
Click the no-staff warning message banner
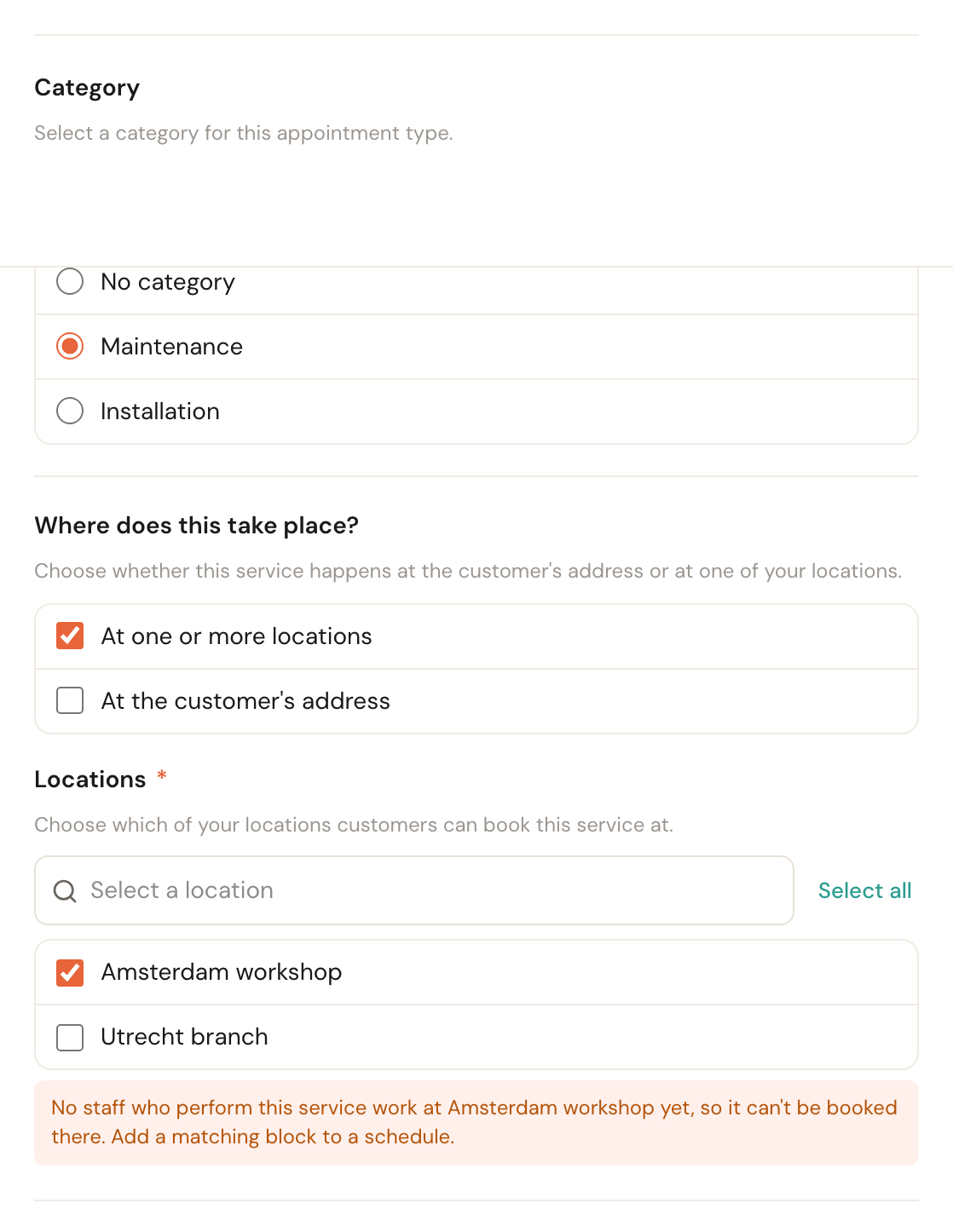click(x=476, y=1123)
